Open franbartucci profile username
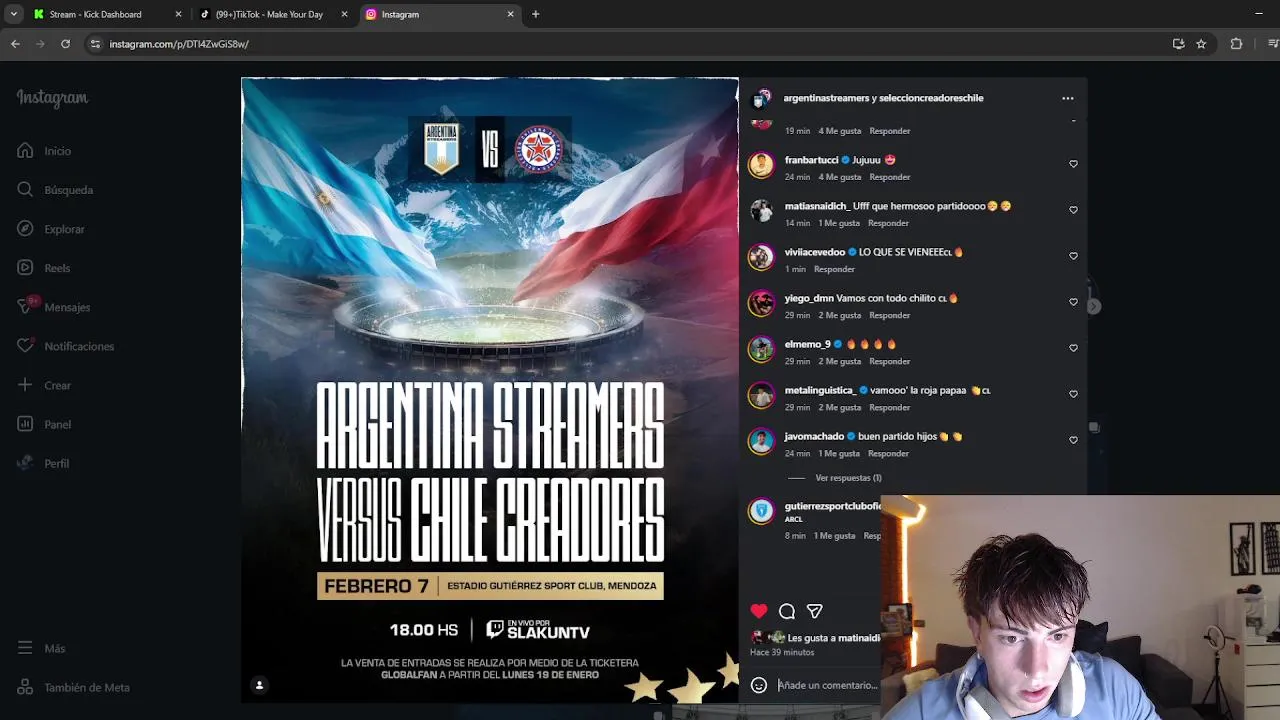1280x720 pixels. click(811, 160)
